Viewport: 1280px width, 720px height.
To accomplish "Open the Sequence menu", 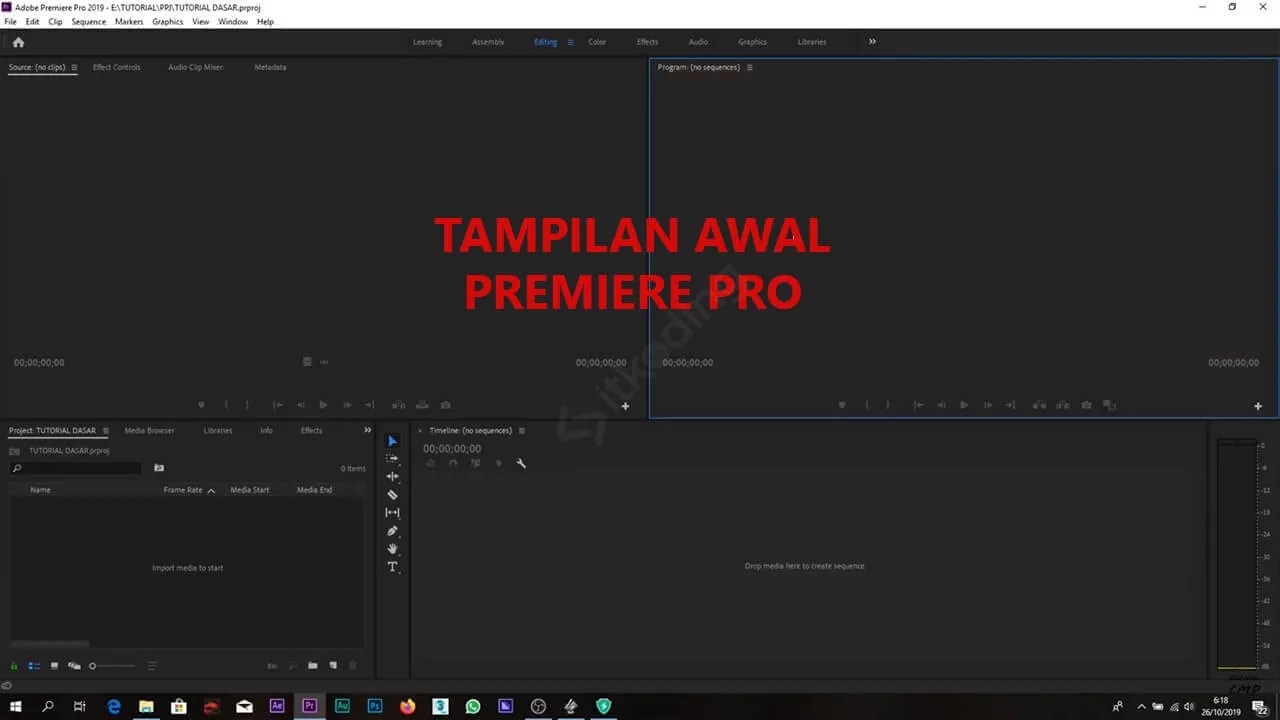I will [x=88, y=21].
